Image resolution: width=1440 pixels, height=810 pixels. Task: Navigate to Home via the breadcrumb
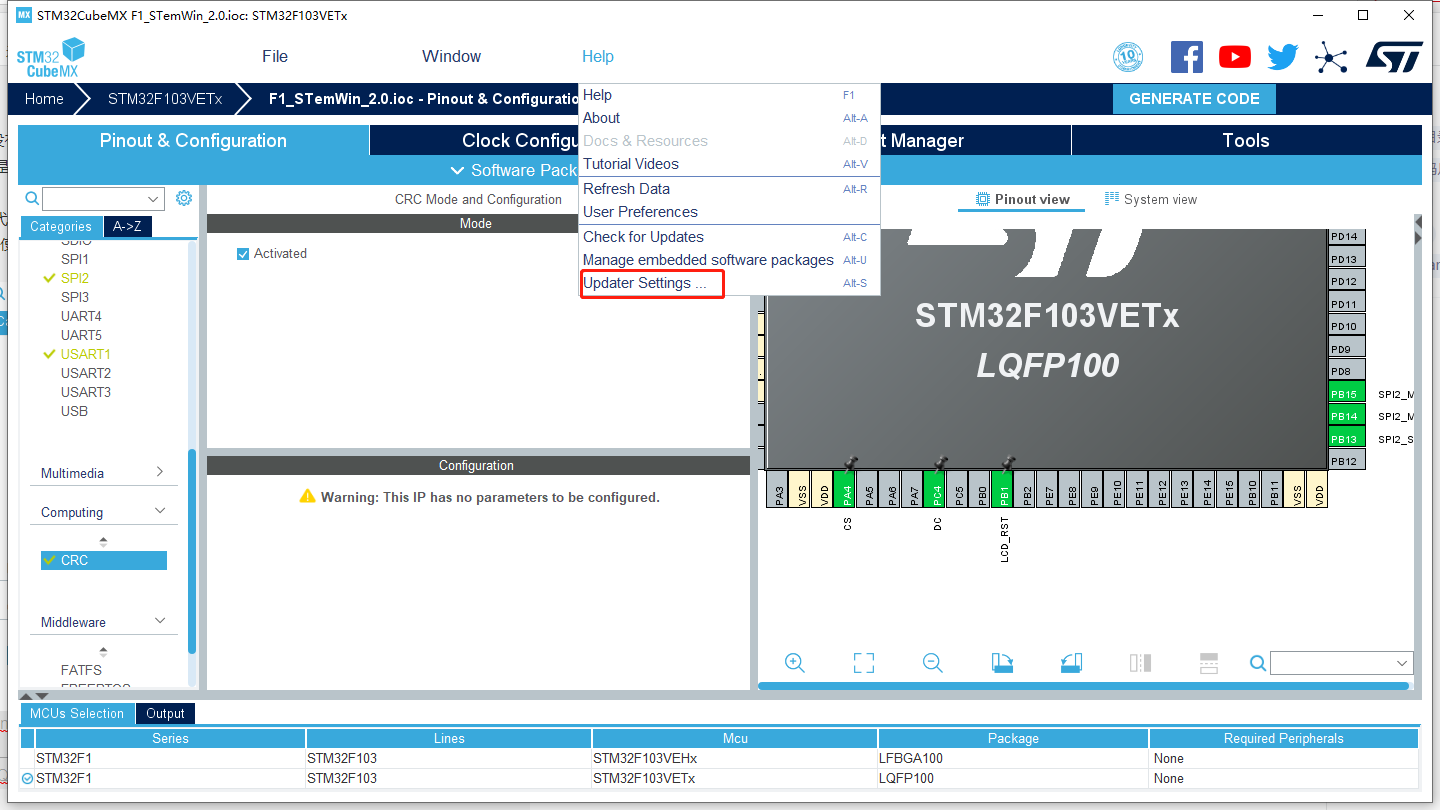tap(44, 98)
